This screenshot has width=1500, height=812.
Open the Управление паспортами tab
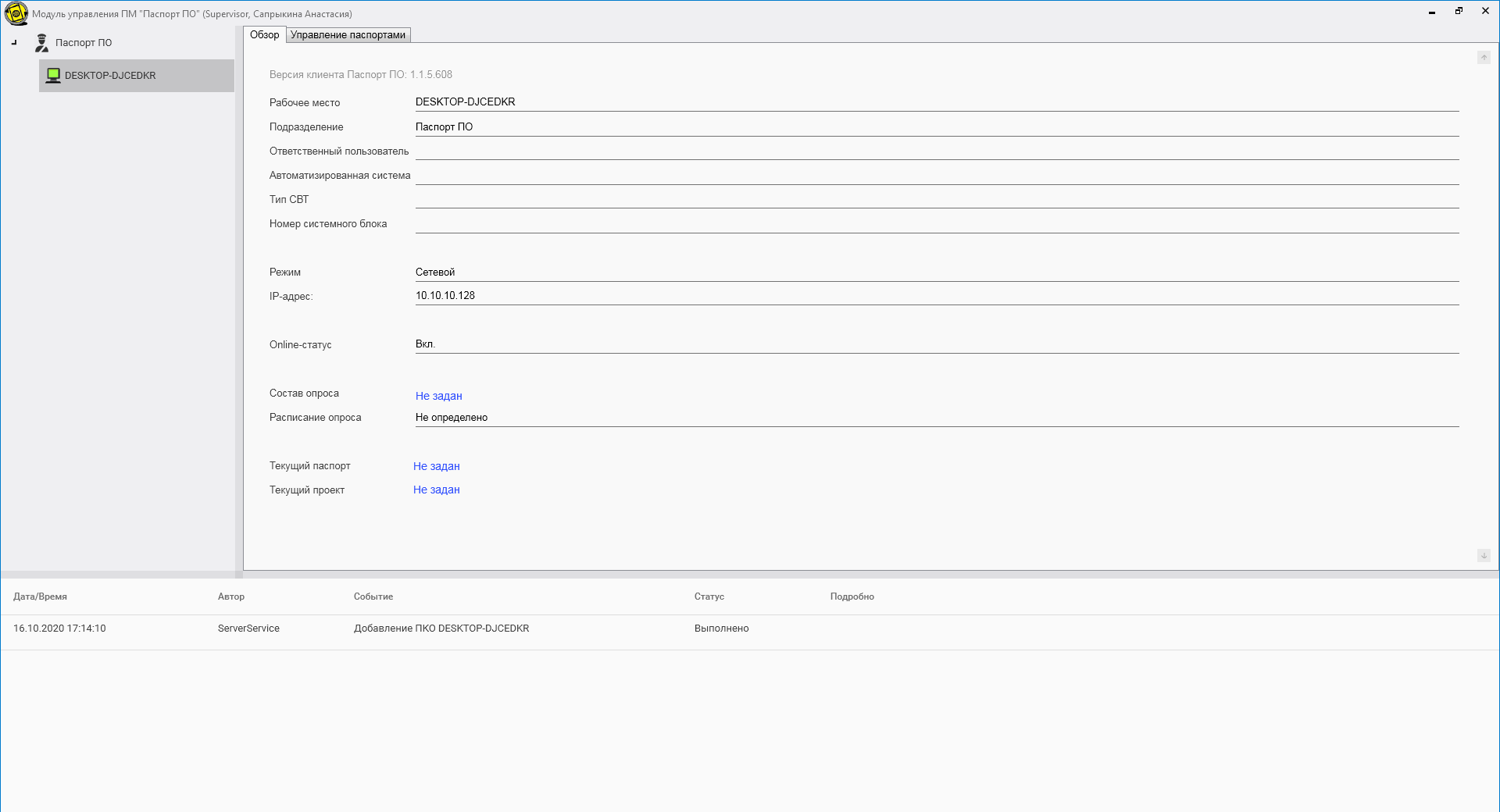348,35
